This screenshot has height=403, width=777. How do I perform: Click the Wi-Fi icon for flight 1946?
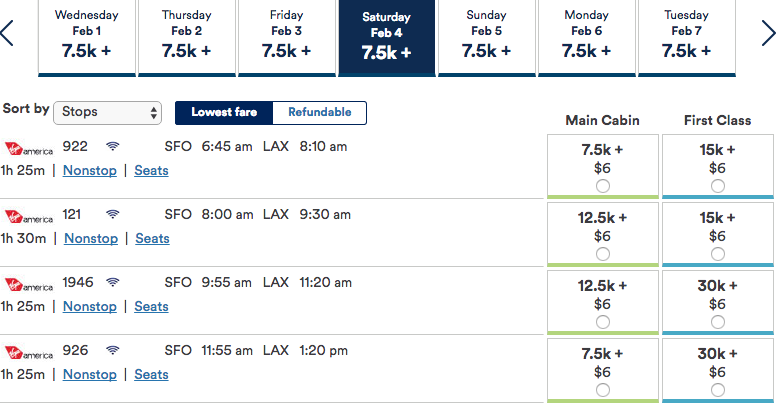pos(113,283)
